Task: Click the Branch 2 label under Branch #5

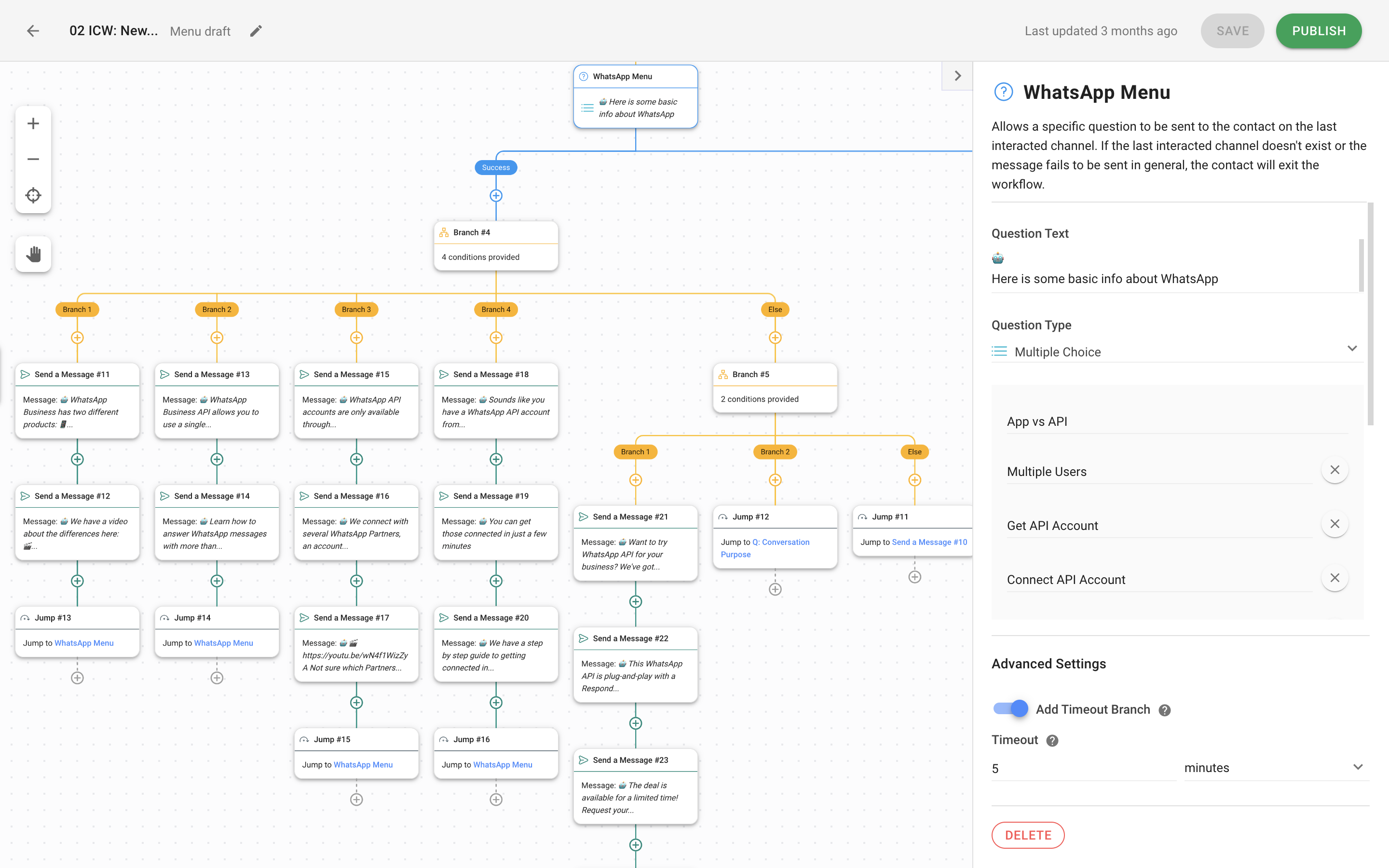Action: [x=775, y=452]
